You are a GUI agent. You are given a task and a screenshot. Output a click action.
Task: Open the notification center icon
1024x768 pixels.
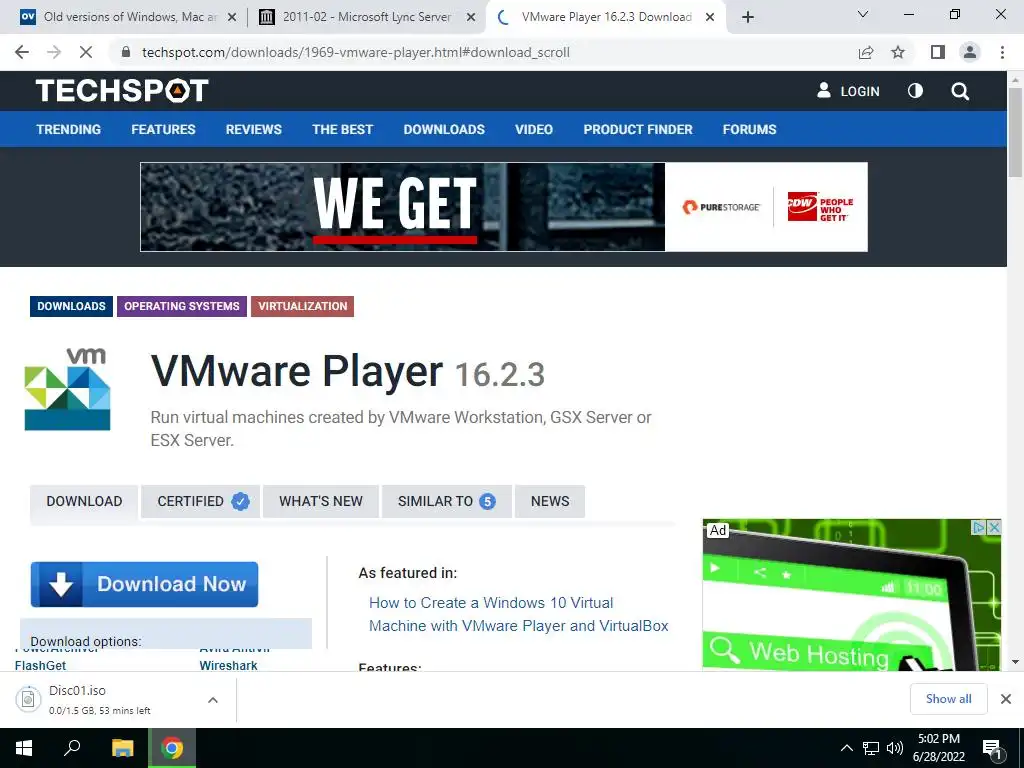click(992, 749)
